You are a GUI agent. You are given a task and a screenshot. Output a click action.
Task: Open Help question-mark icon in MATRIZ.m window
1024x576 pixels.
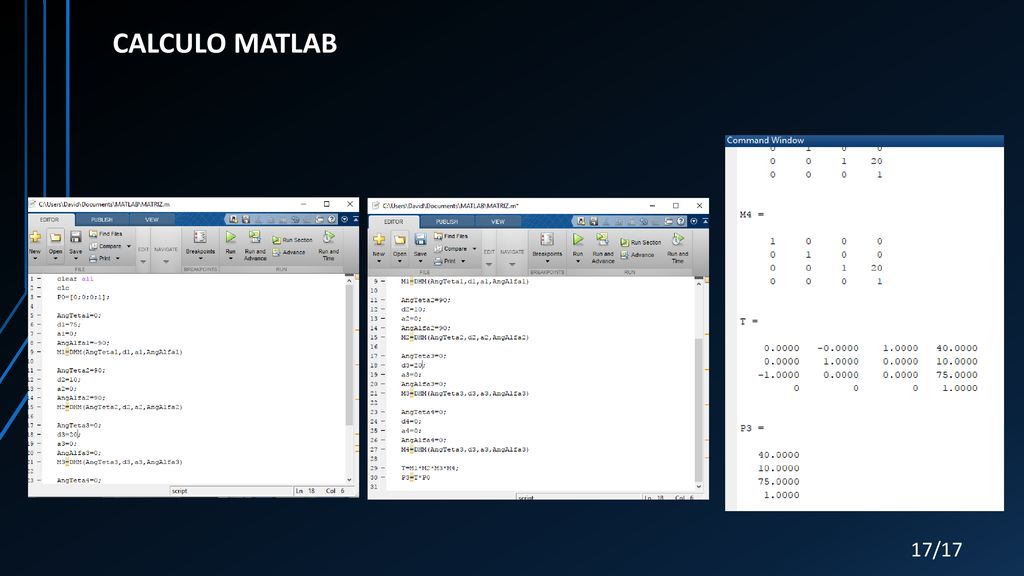coord(332,219)
